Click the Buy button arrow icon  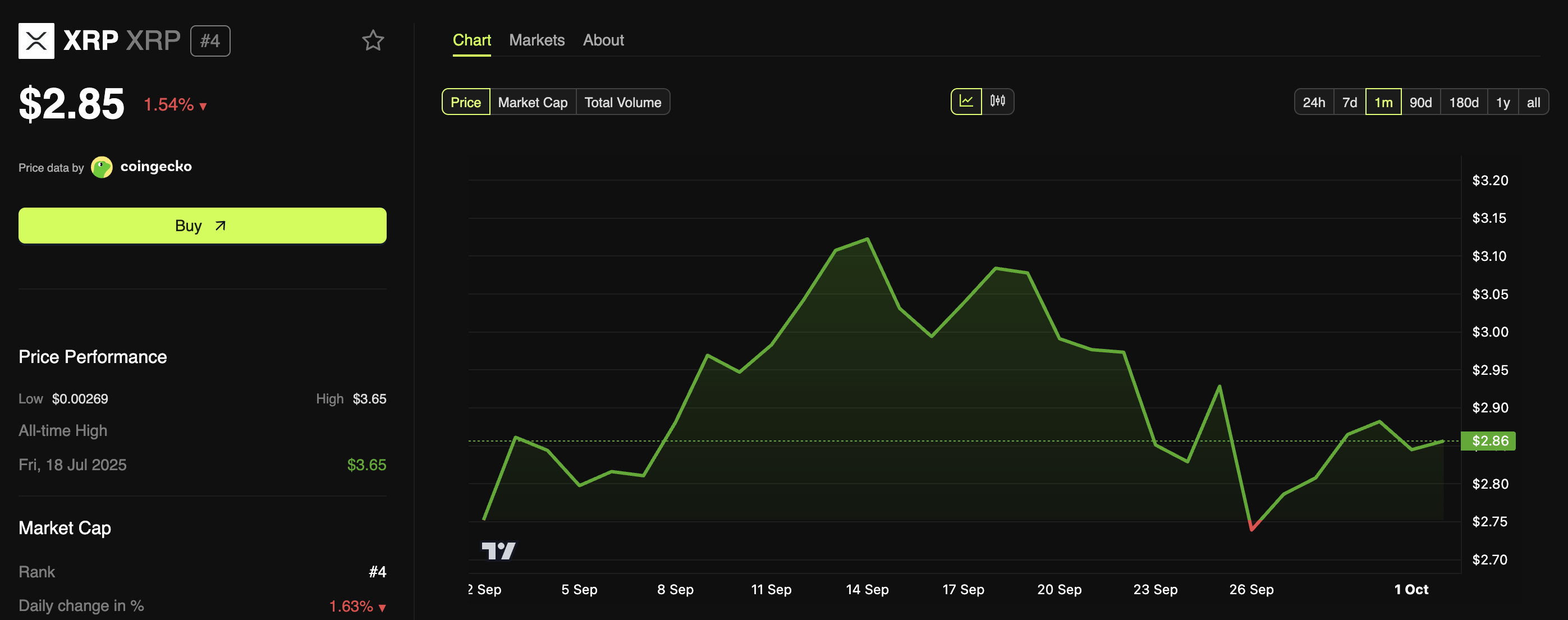pyautogui.click(x=221, y=226)
